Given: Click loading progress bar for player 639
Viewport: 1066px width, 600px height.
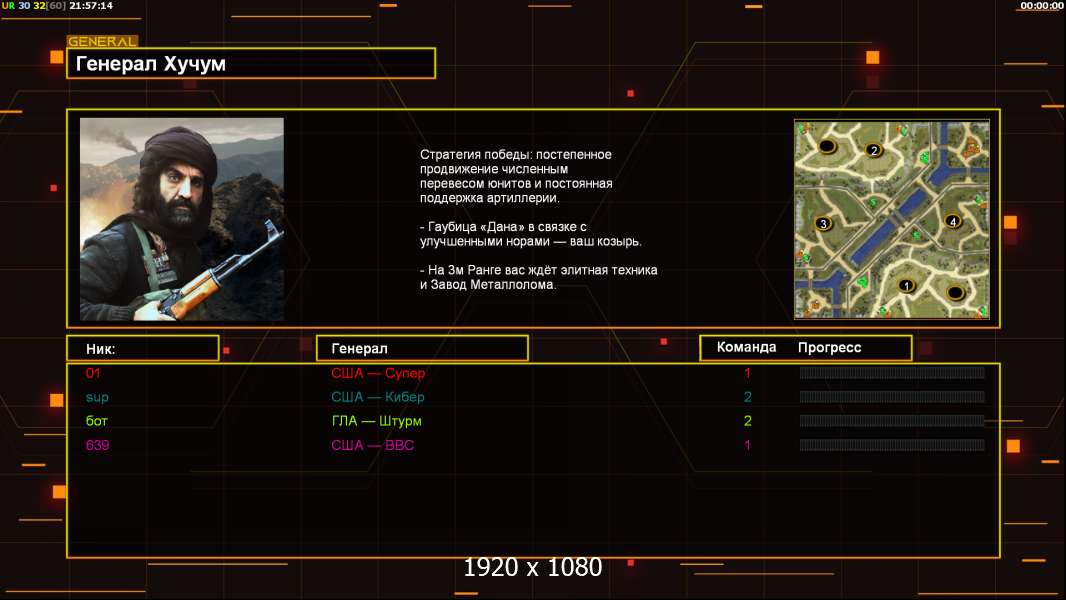Looking at the screenshot, I should (x=892, y=445).
